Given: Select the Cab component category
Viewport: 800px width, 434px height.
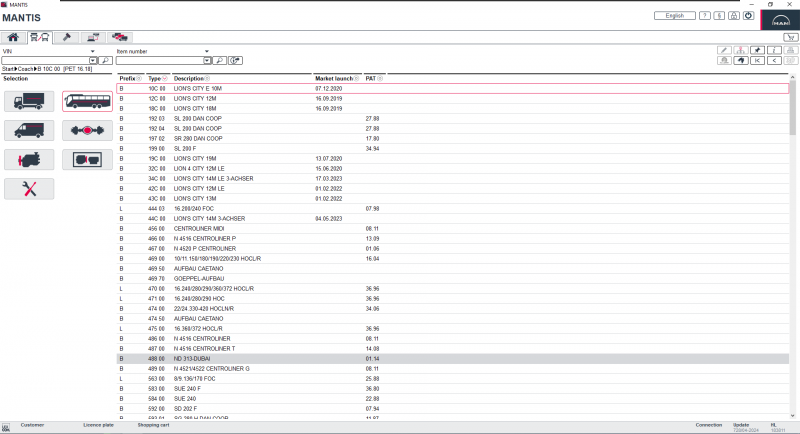Looking at the screenshot, I should pos(87,160).
